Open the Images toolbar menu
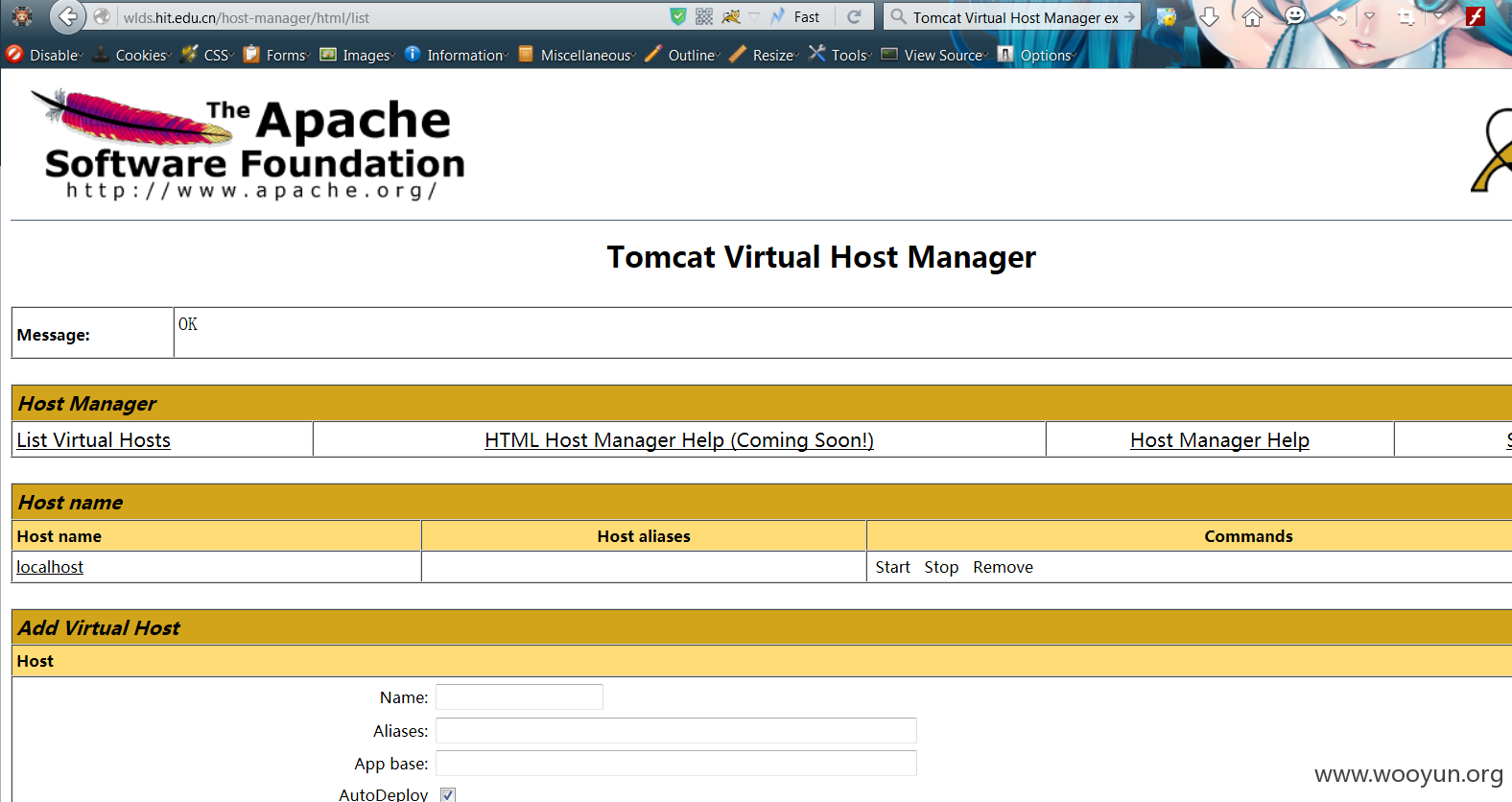Image resolution: width=1512 pixels, height=802 pixels. pyautogui.click(x=357, y=55)
